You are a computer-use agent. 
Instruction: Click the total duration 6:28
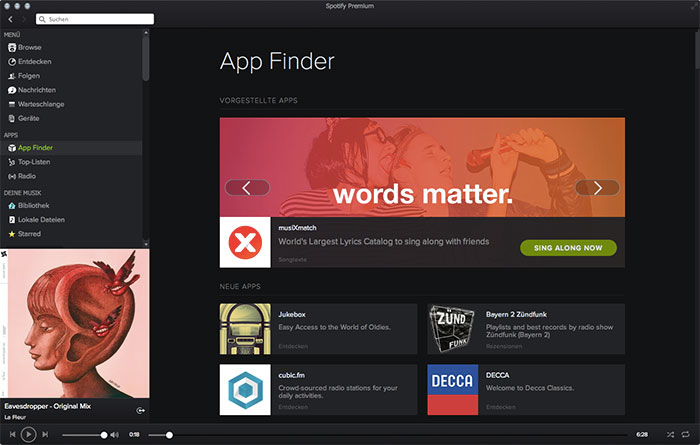(x=642, y=434)
